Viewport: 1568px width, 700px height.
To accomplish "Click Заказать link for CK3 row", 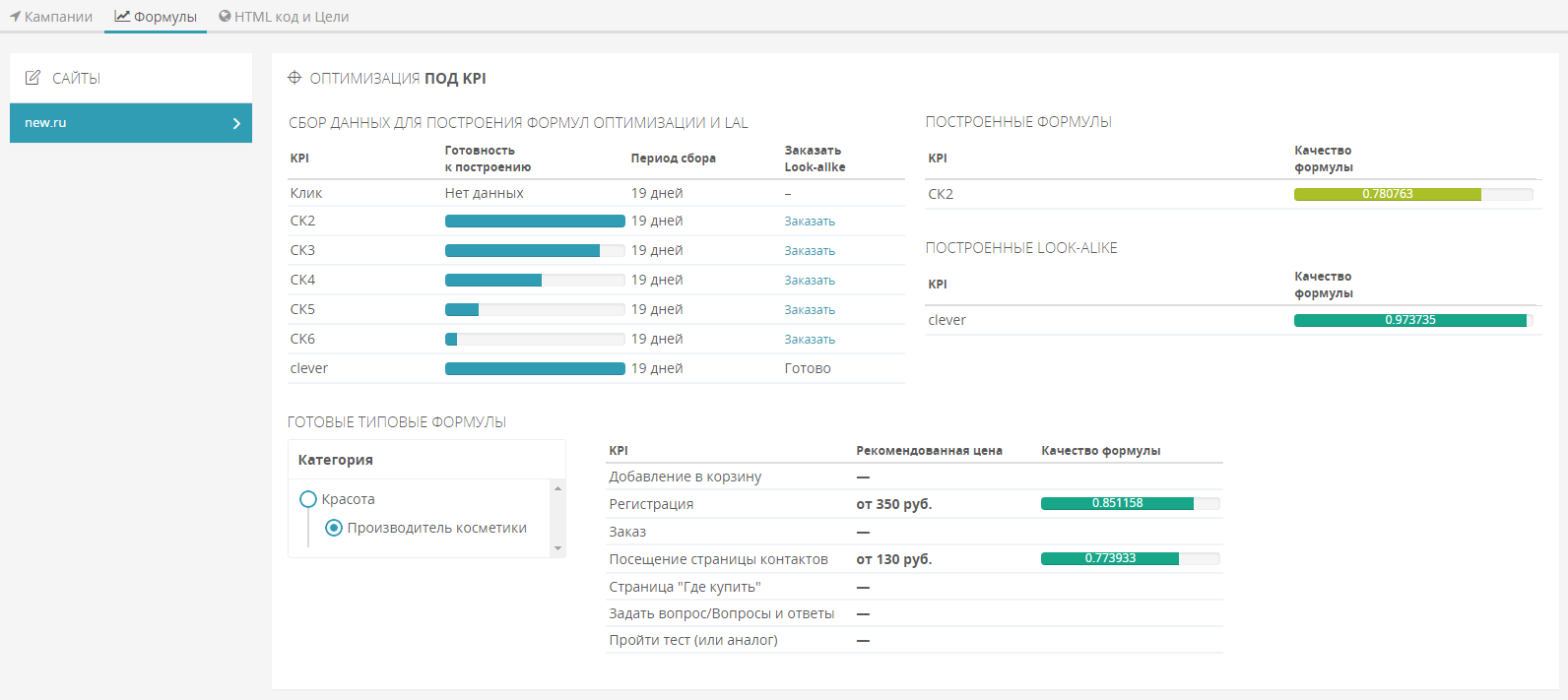I will [810, 251].
